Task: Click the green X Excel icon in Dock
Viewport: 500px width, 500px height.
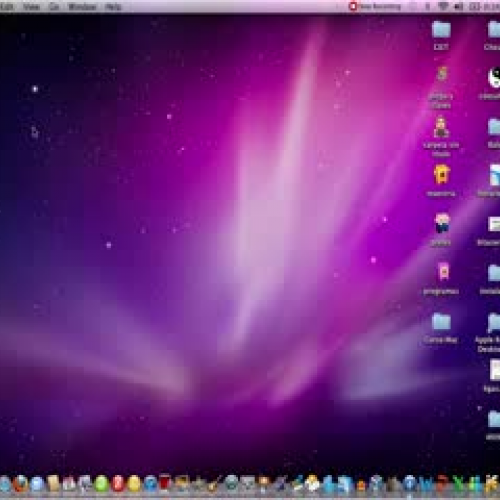Action: click(459, 484)
